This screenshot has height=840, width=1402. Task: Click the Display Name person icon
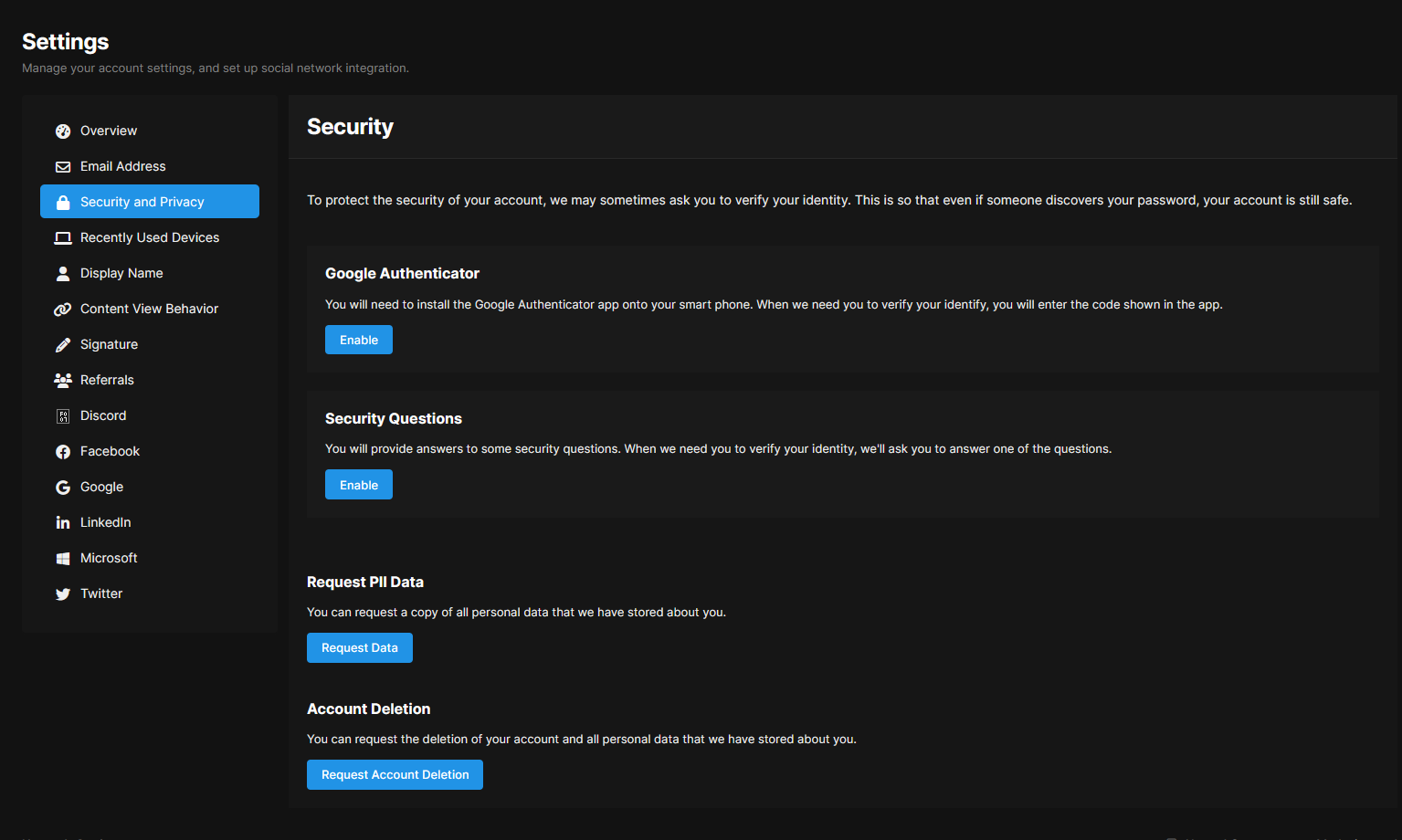pyautogui.click(x=63, y=274)
